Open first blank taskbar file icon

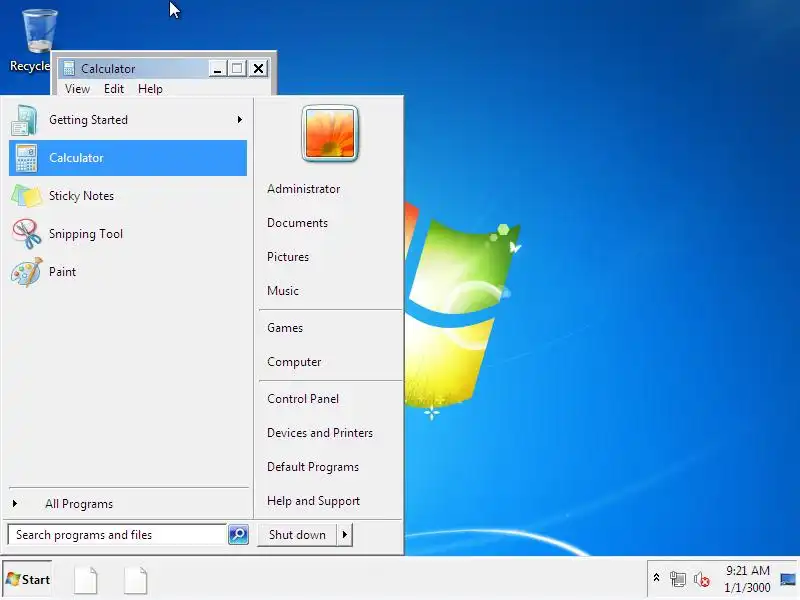click(86, 580)
